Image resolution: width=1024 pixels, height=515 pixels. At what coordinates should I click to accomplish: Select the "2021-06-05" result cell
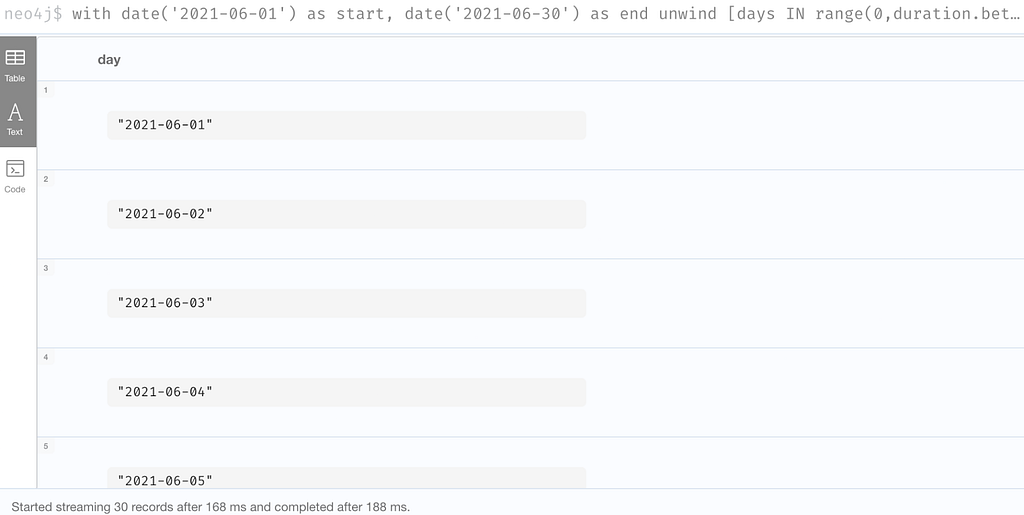click(346, 478)
